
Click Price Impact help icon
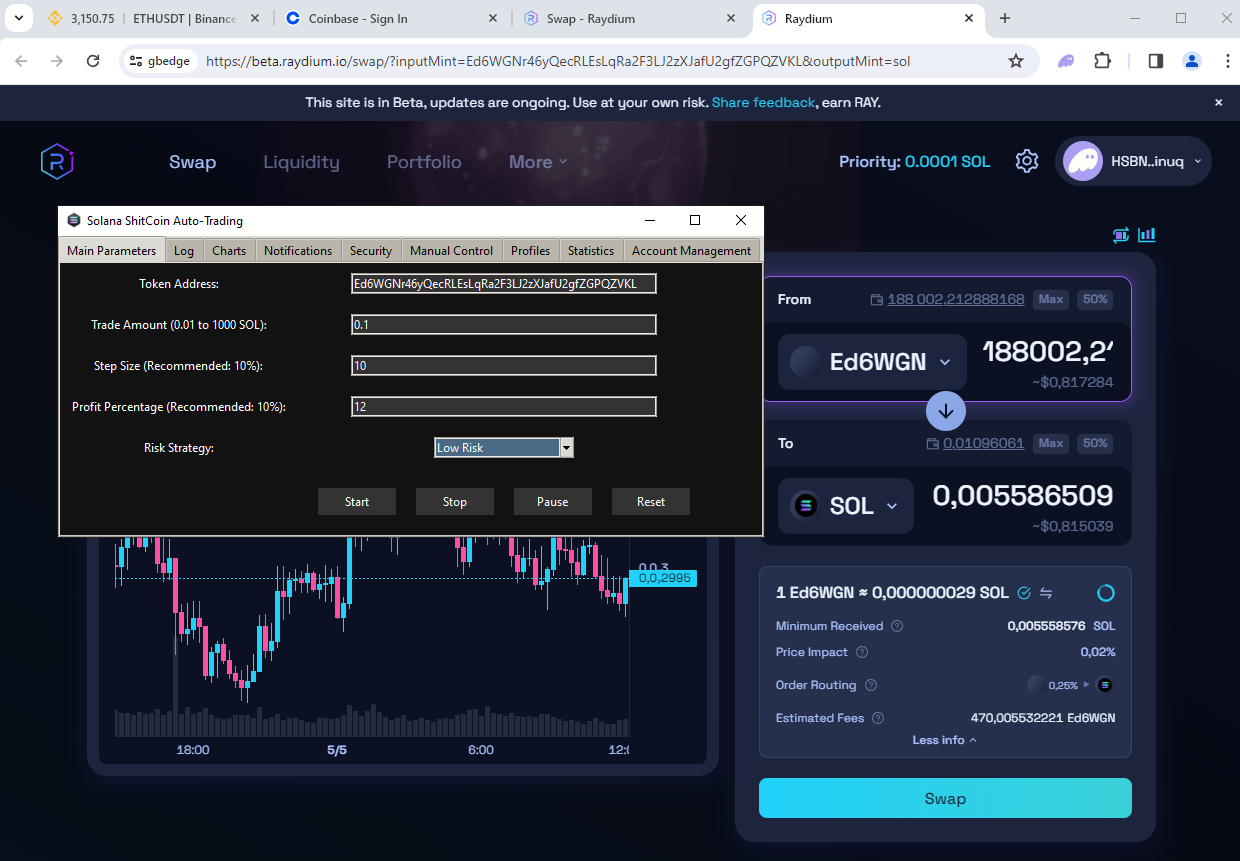pyautogui.click(x=862, y=652)
